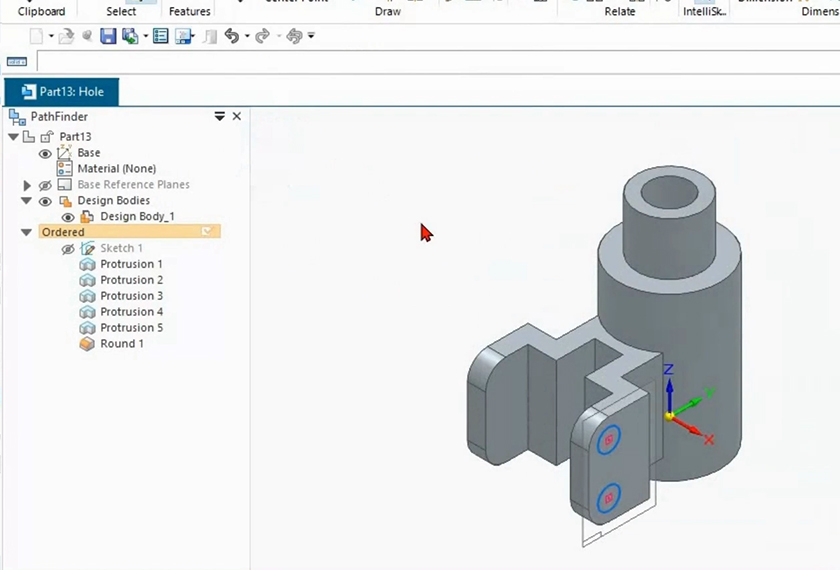Click the Protrusion 3 feature icon
Screen dimensions: 840x570
[x=87, y=296]
